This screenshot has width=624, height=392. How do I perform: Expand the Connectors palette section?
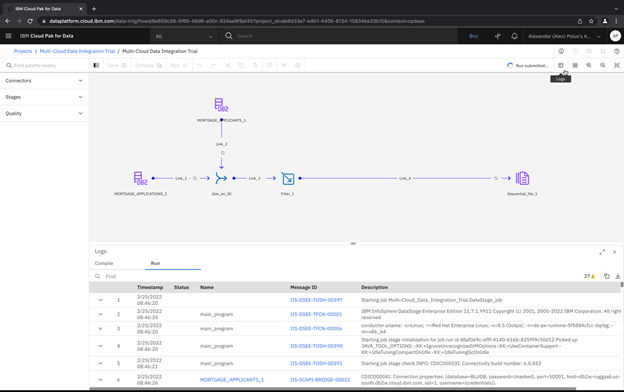pos(44,81)
